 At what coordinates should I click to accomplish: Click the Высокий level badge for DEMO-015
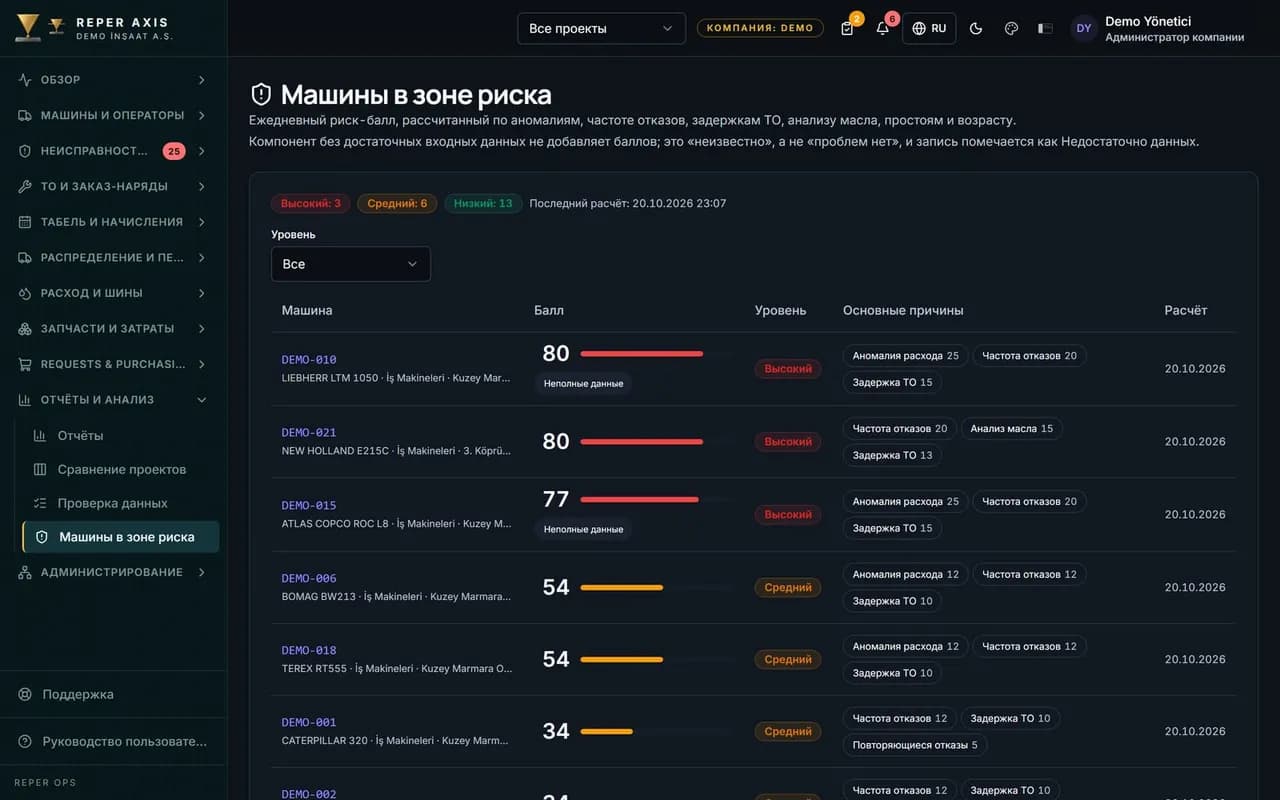(x=788, y=515)
